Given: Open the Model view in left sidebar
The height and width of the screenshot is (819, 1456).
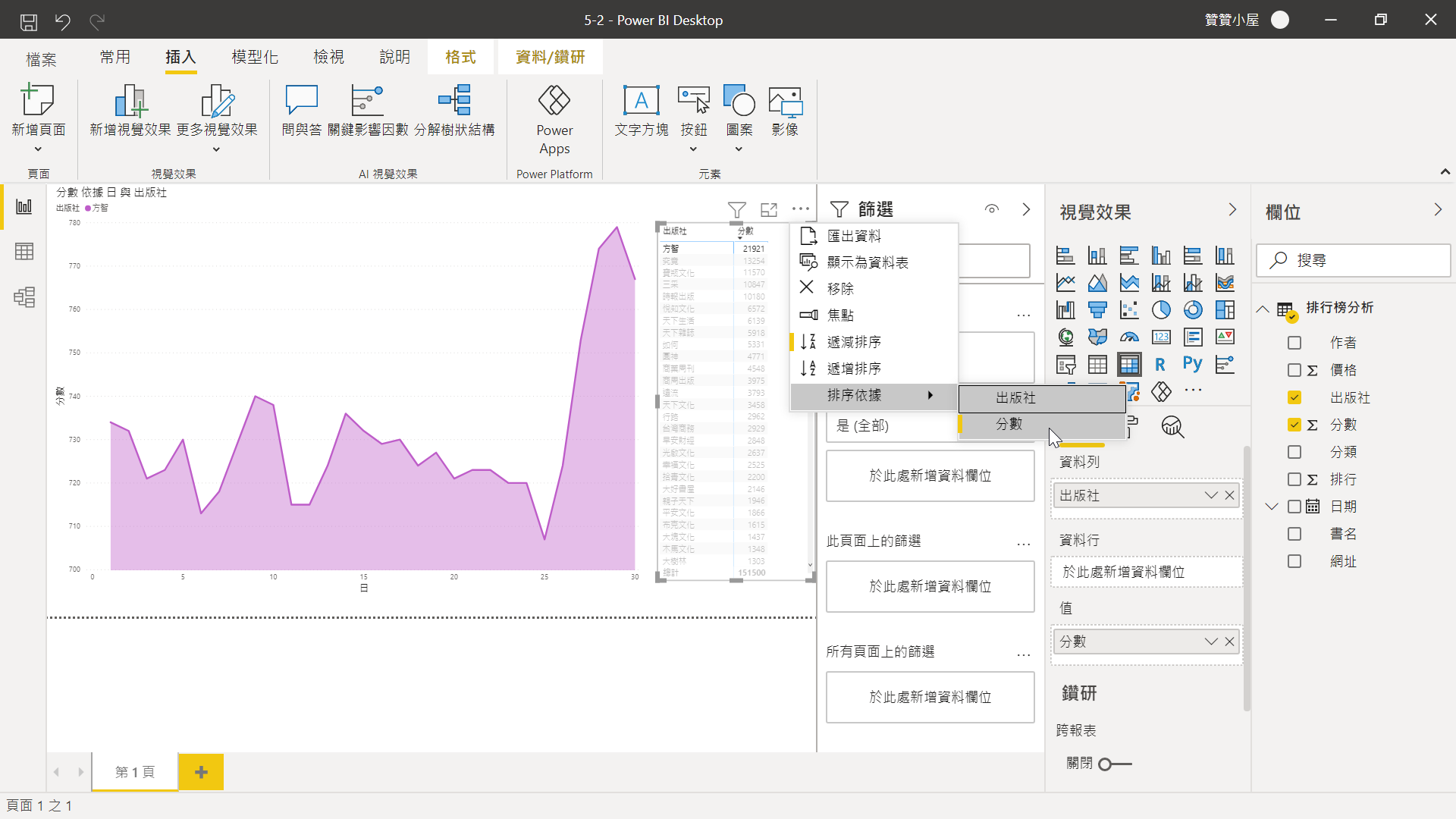Looking at the screenshot, I should [x=24, y=297].
